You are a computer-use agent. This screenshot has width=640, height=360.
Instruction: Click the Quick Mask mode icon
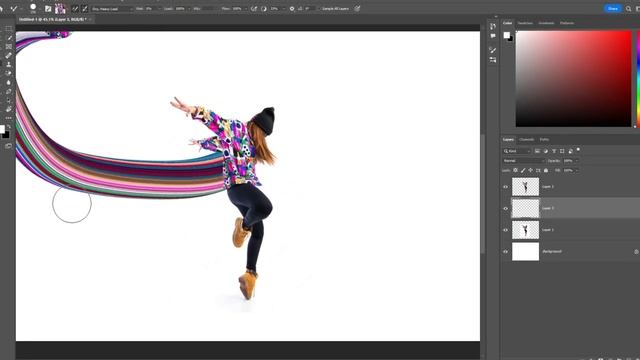coord(9,146)
